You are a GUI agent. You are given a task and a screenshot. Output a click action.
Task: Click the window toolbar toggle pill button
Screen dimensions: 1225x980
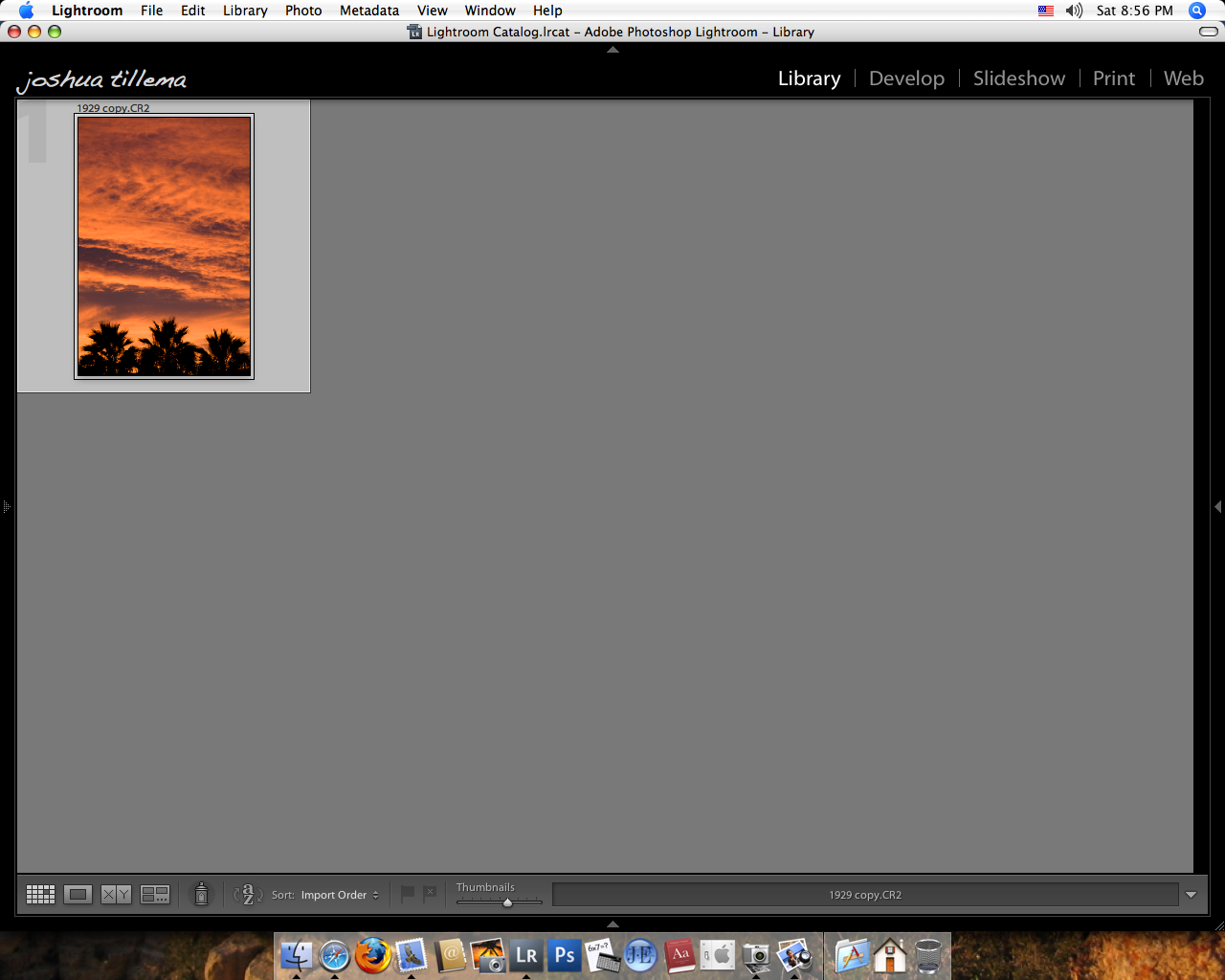(x=1209, y=32)
